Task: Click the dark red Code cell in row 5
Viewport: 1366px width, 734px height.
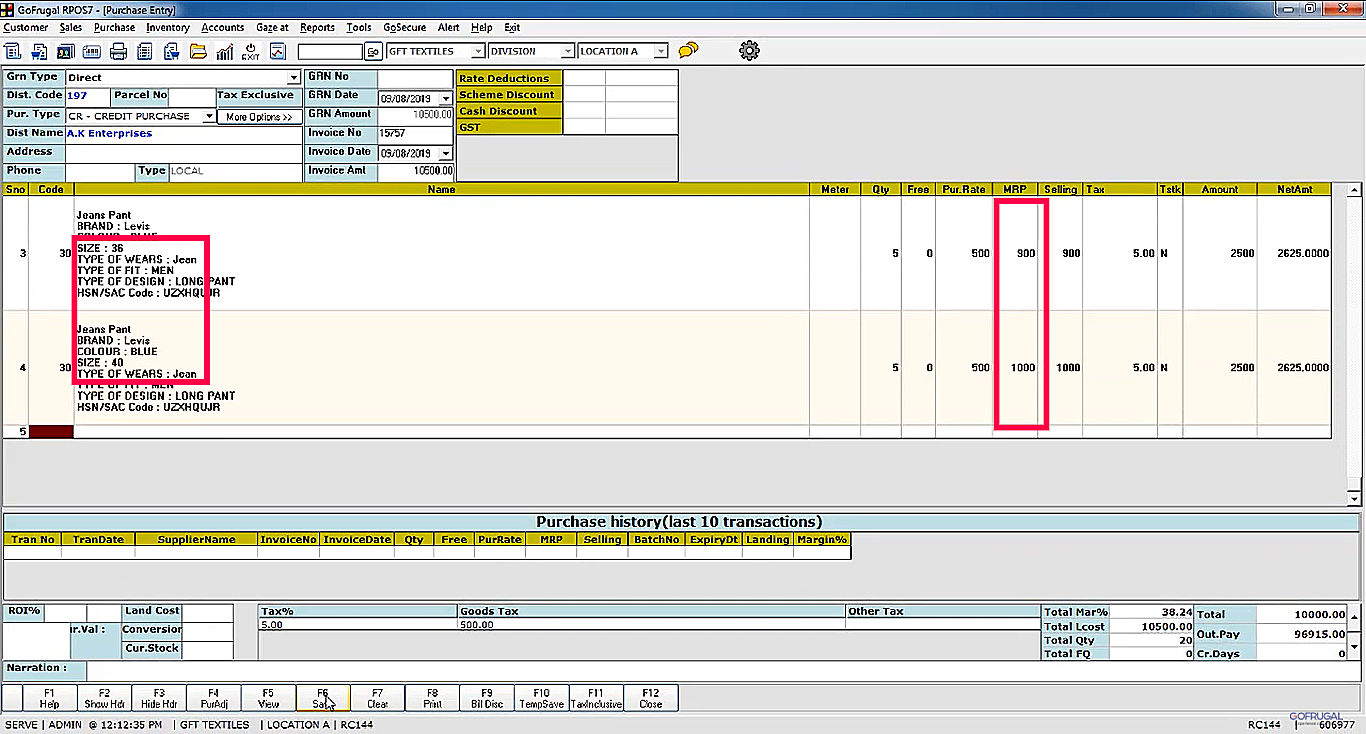Action: coord(52,432)
